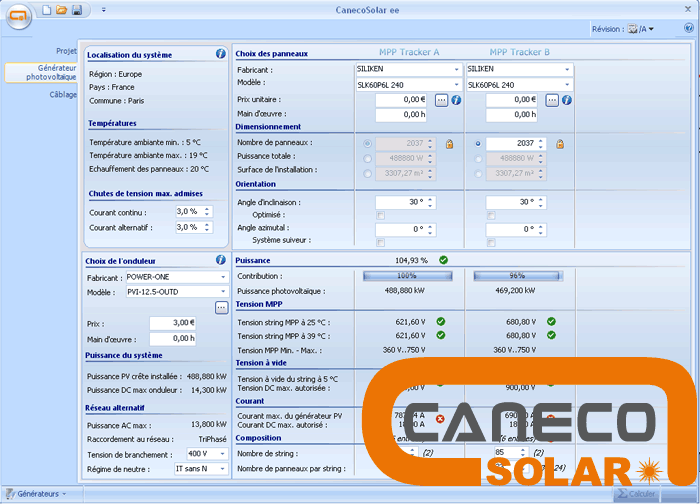700x504 pixels.
Task: Check MPP 25 °C status for Tracker B
Action: (551, 321)
